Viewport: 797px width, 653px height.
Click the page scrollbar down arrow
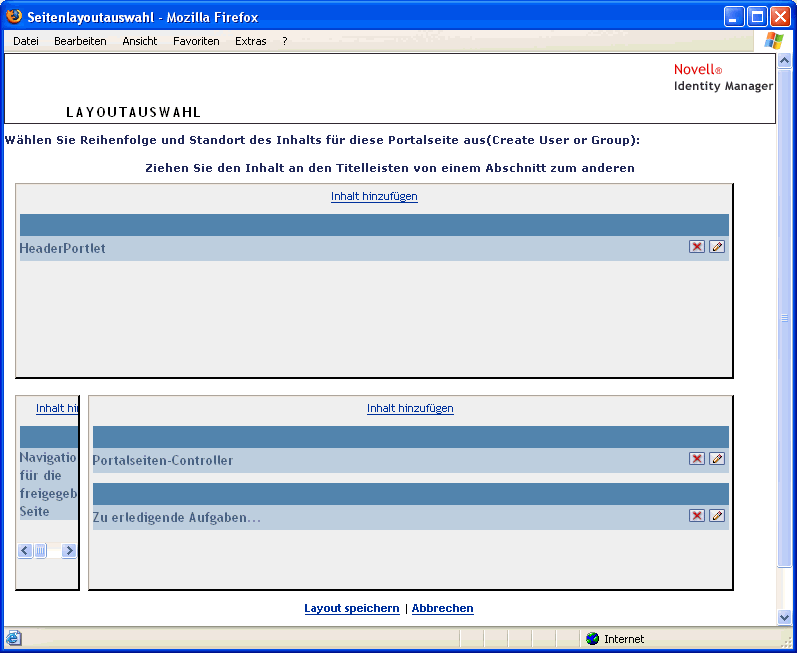(785, 618)
